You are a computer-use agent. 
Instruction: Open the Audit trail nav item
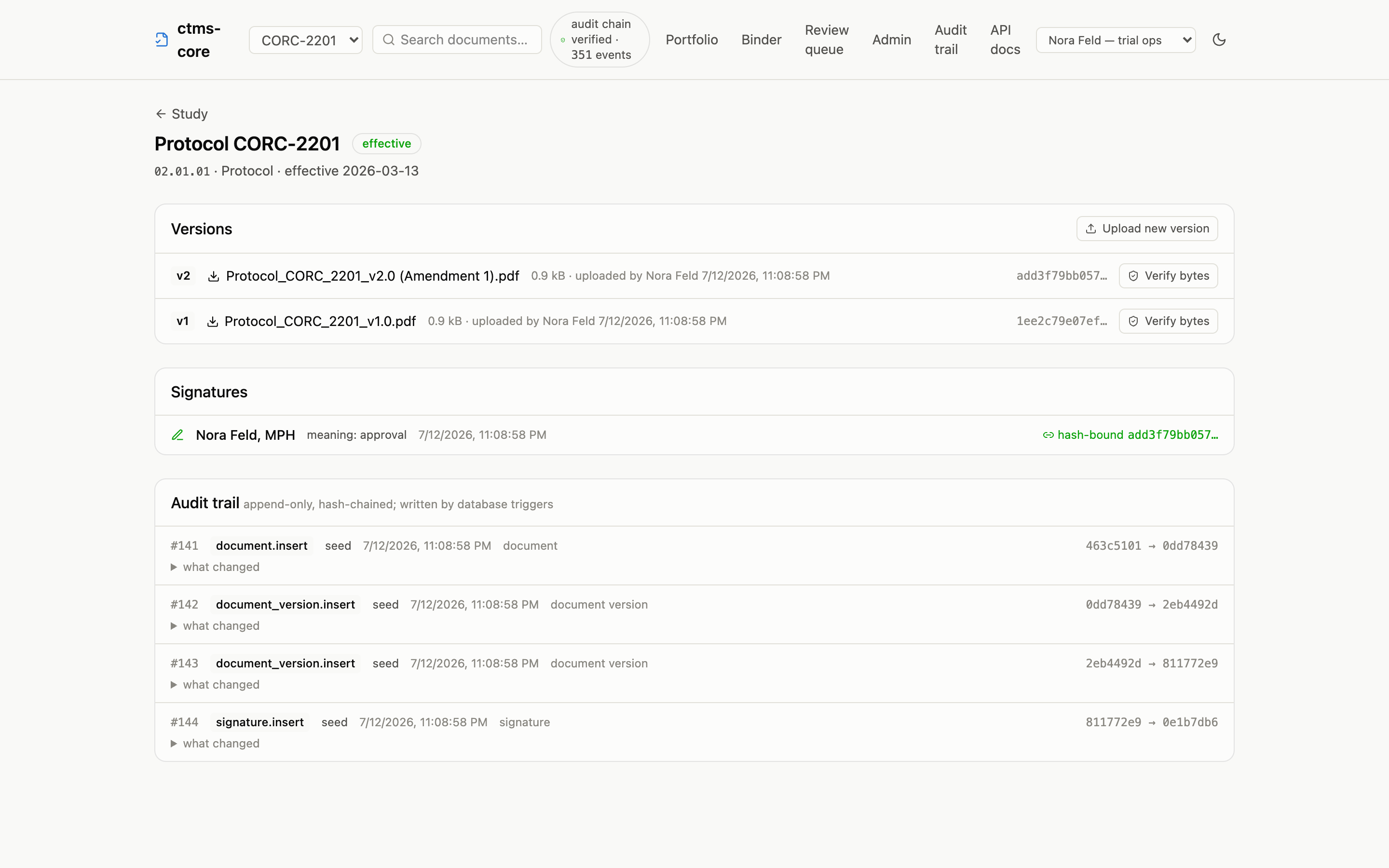pyautogui.click(x=951, y=40)
